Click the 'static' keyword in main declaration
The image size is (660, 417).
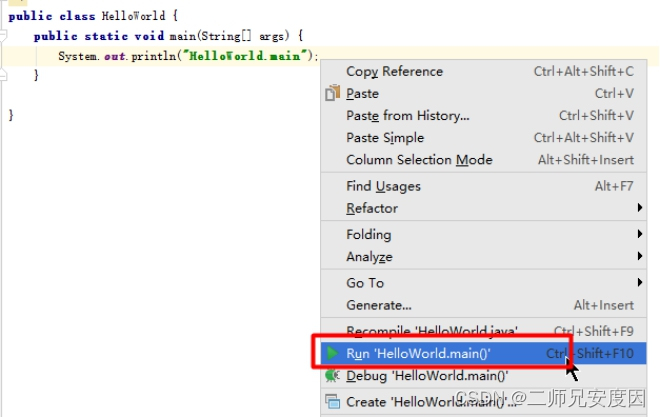pos(106,36)
